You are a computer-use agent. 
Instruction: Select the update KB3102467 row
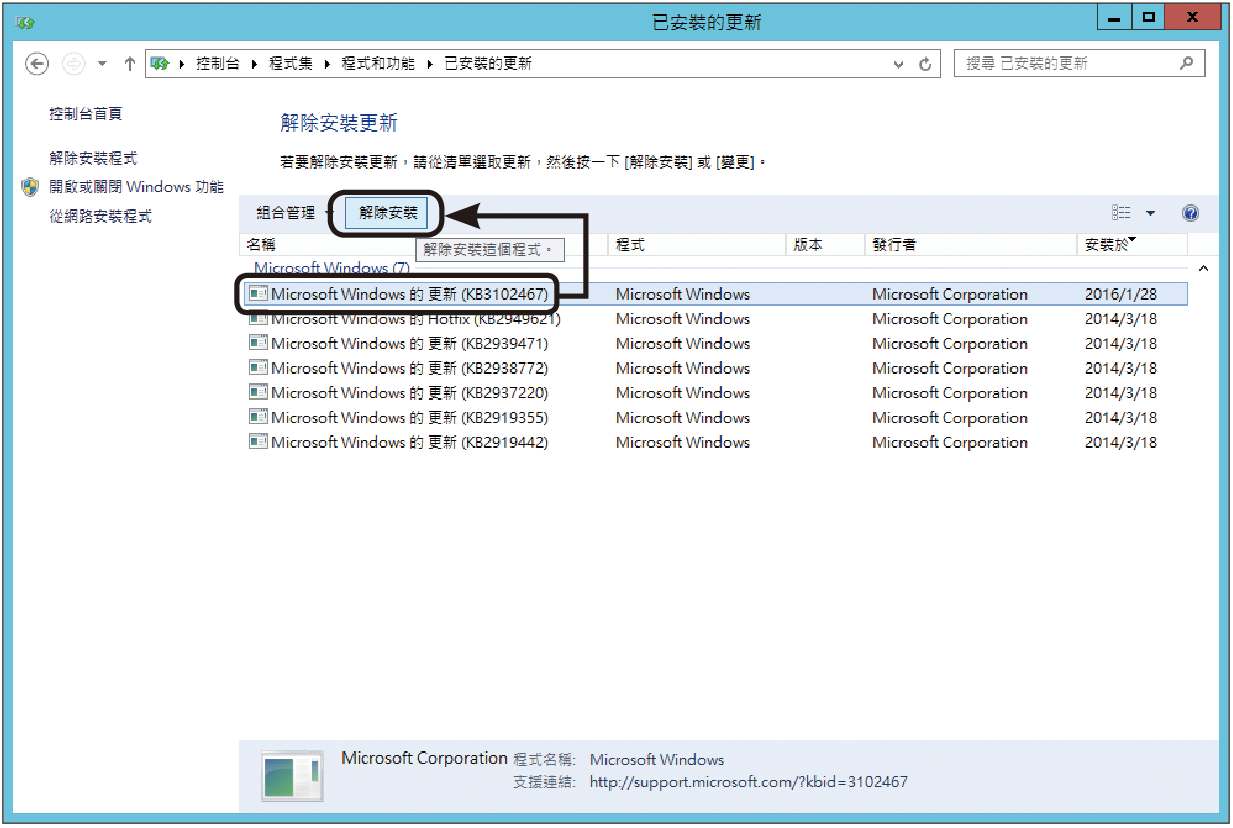717,294
